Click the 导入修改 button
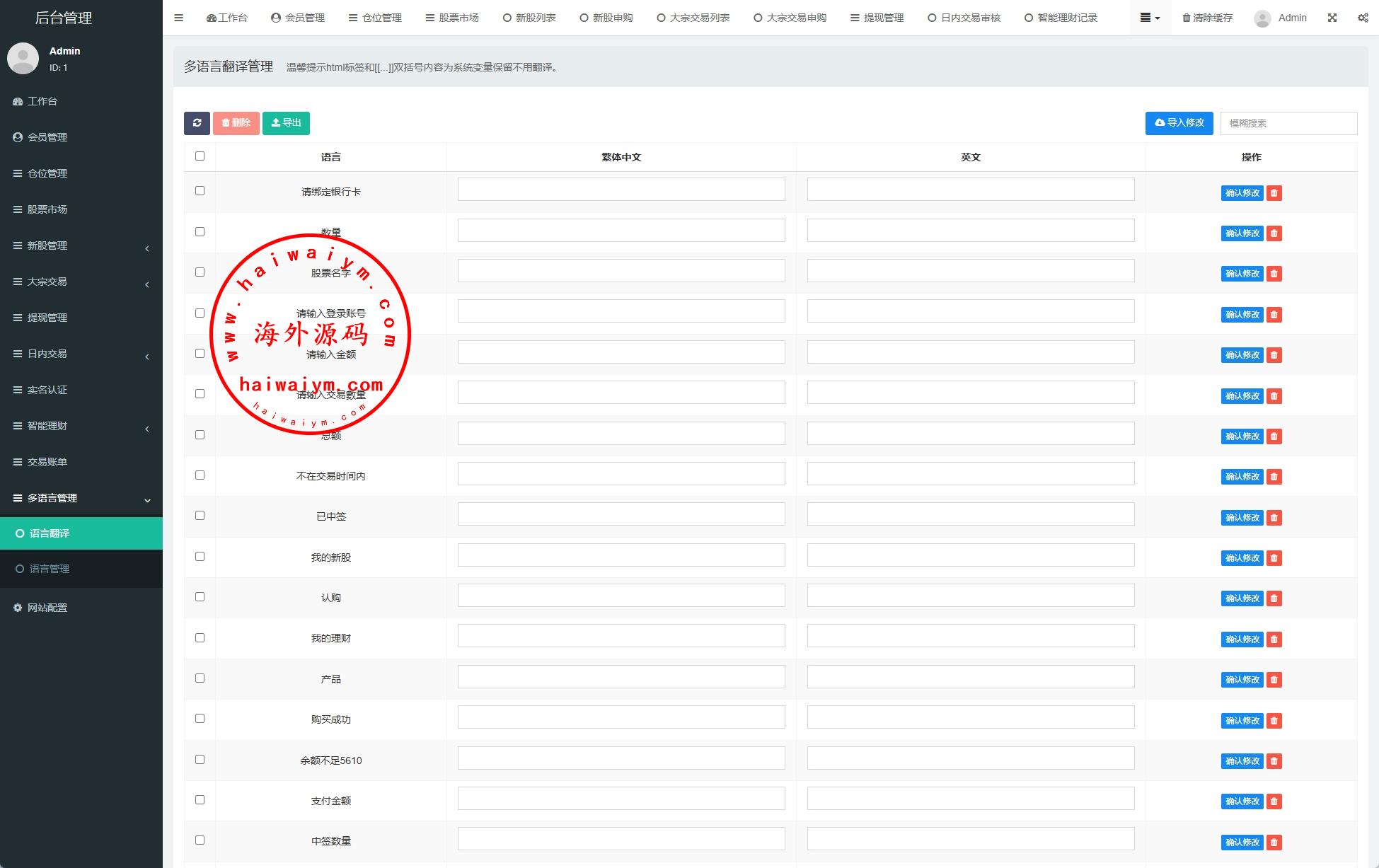The height and width of the screenshot is (868, 1379). point(1179,123)
